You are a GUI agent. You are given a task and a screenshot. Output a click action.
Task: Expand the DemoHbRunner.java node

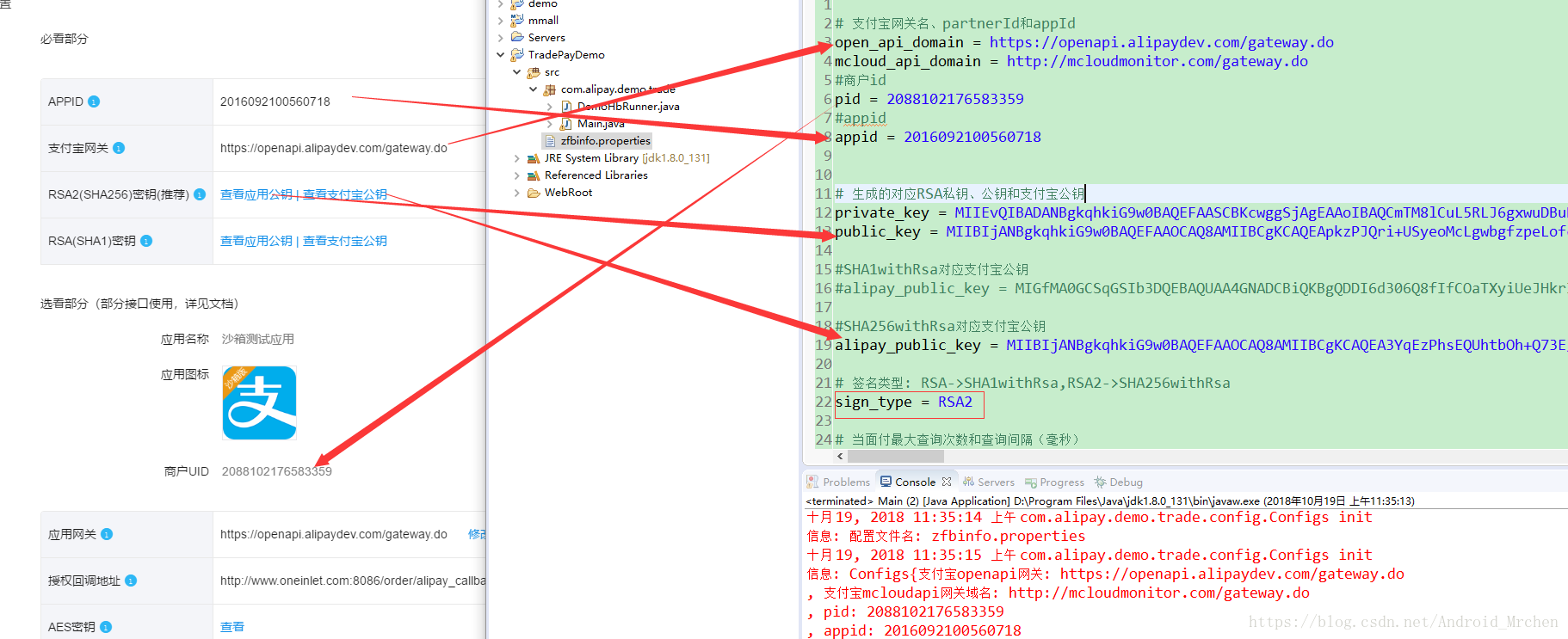coord(550,107)
